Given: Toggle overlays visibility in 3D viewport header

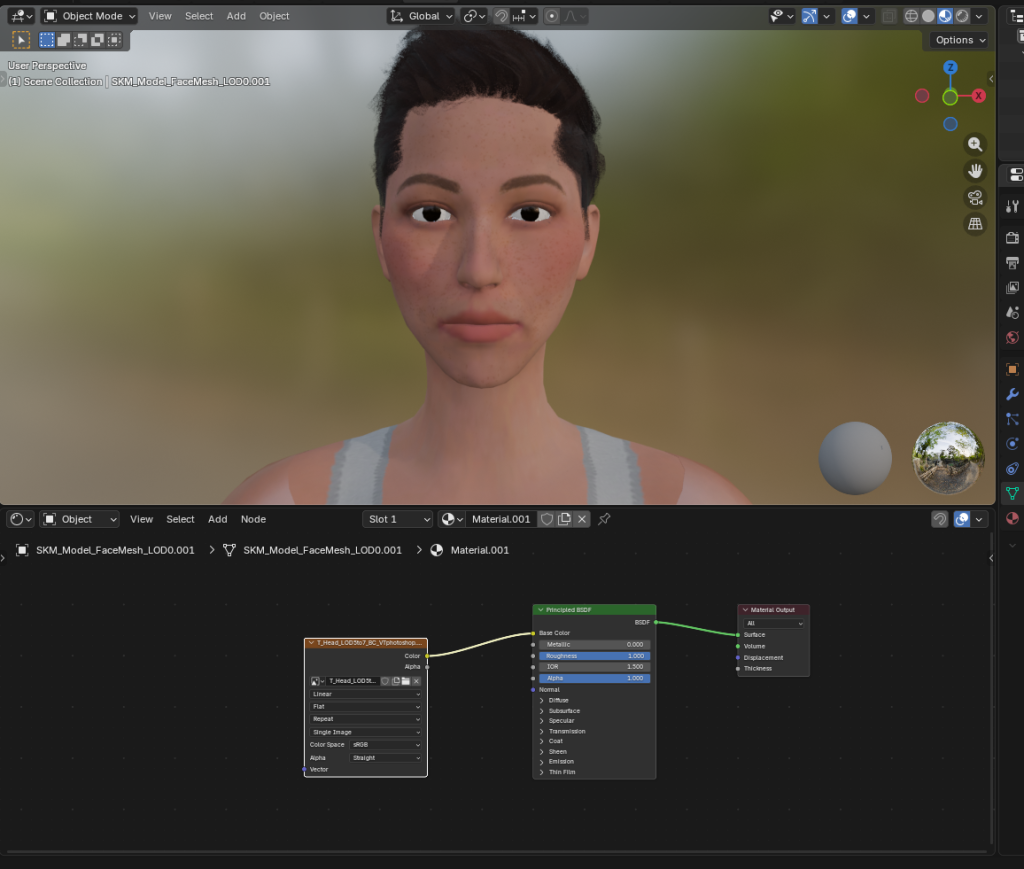Looking at the screenshot, I should pyautogui.click(x=849, y=16).
